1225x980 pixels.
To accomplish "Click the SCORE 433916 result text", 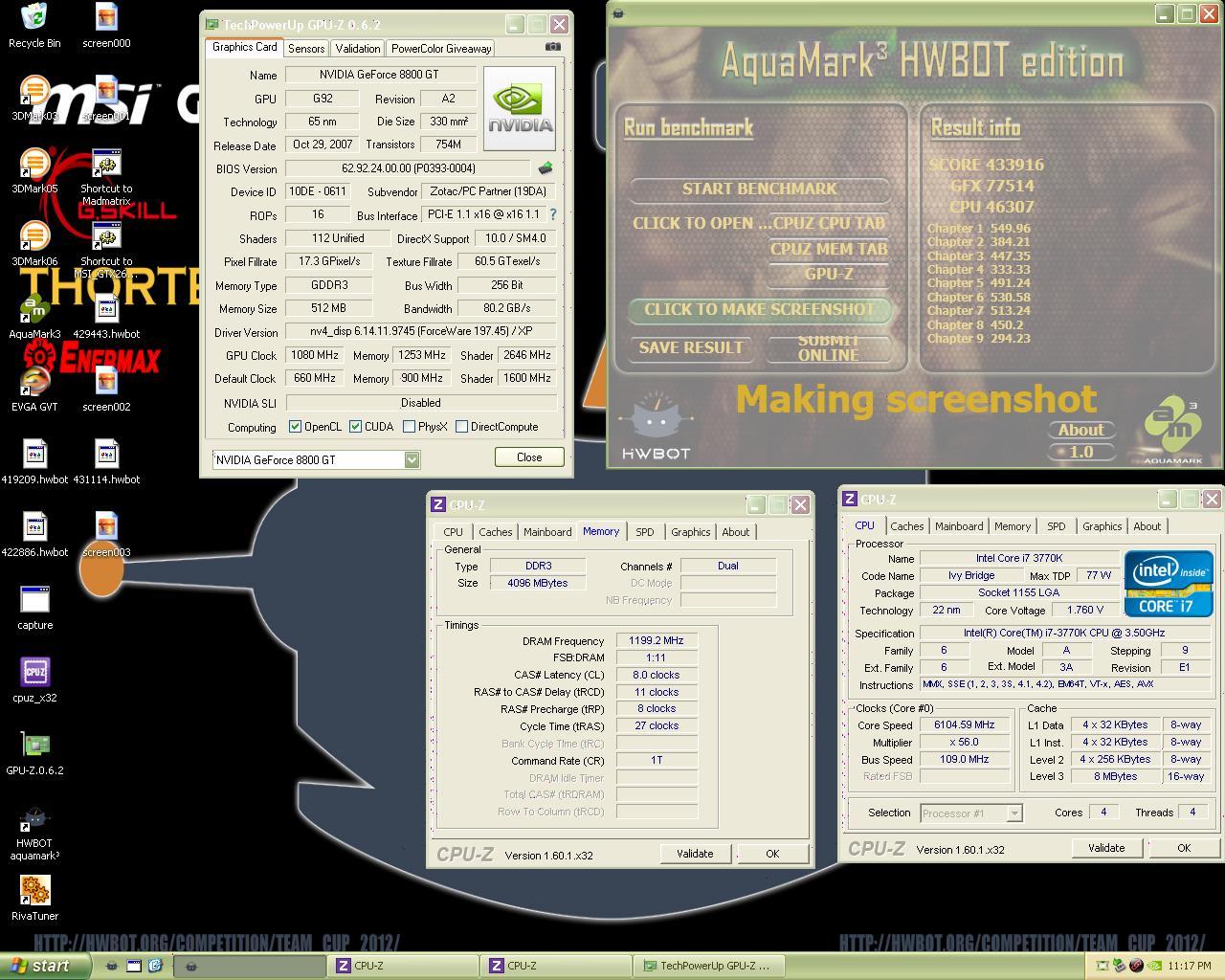I will click(987, 165).
